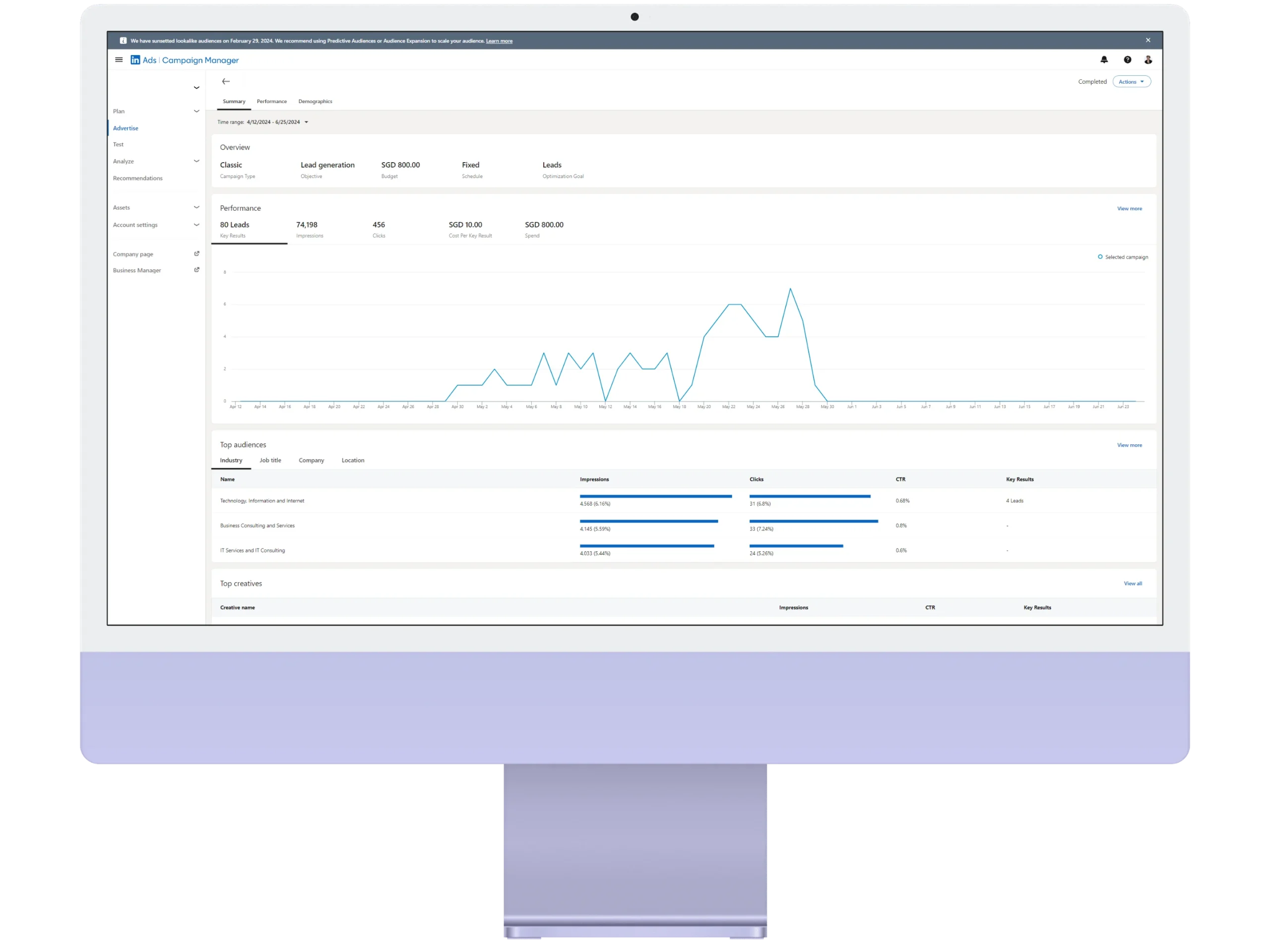Screen dimensions: 1270x952
Task: Click the help question mark icon
Action: (1127, 60)
